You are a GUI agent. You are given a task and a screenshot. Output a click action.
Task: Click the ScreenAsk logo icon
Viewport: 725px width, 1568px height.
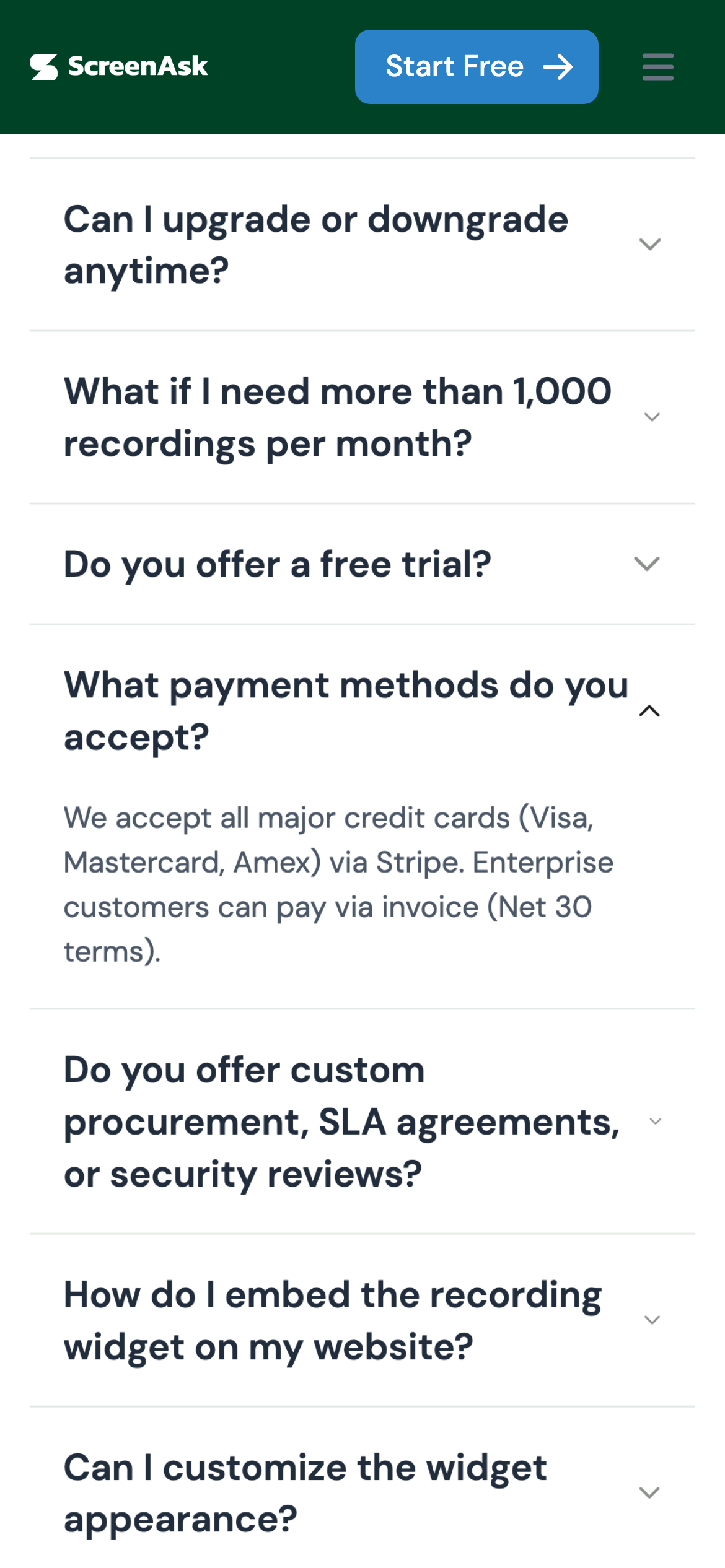click(44, 67)
